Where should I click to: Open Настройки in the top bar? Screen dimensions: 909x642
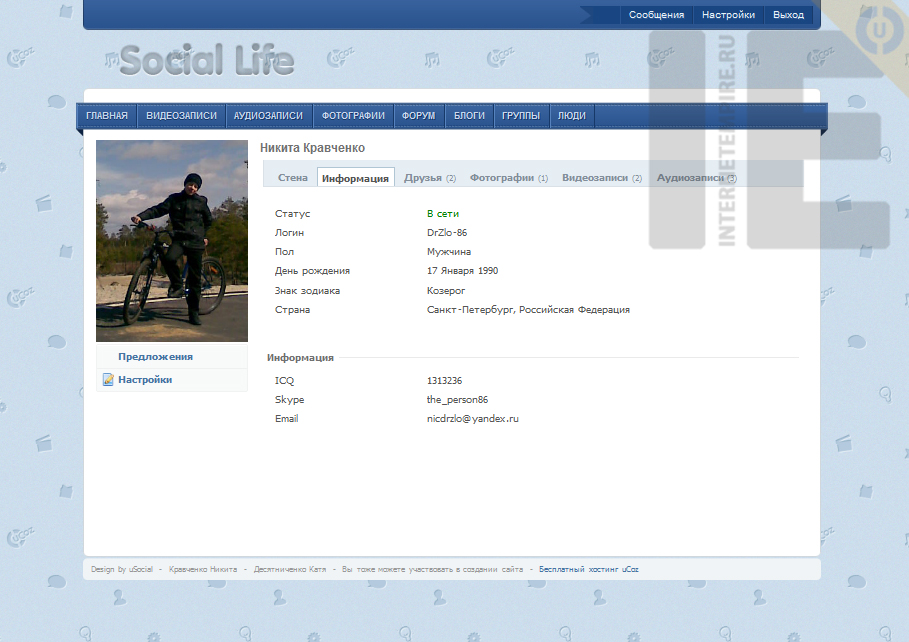click(x=728, y=15)
